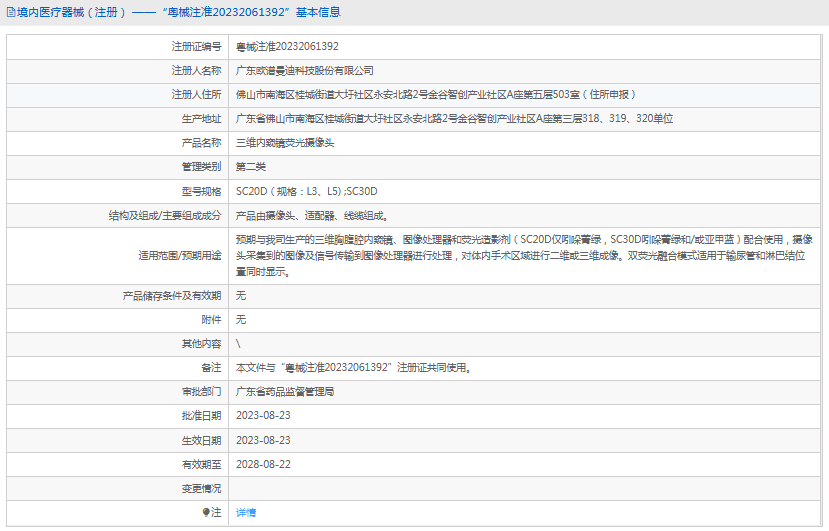Screen dimensions: 829x531
Task: Select approval date 2023-08-23 in 批准日期 row
Action: click(x=263, y=416)
